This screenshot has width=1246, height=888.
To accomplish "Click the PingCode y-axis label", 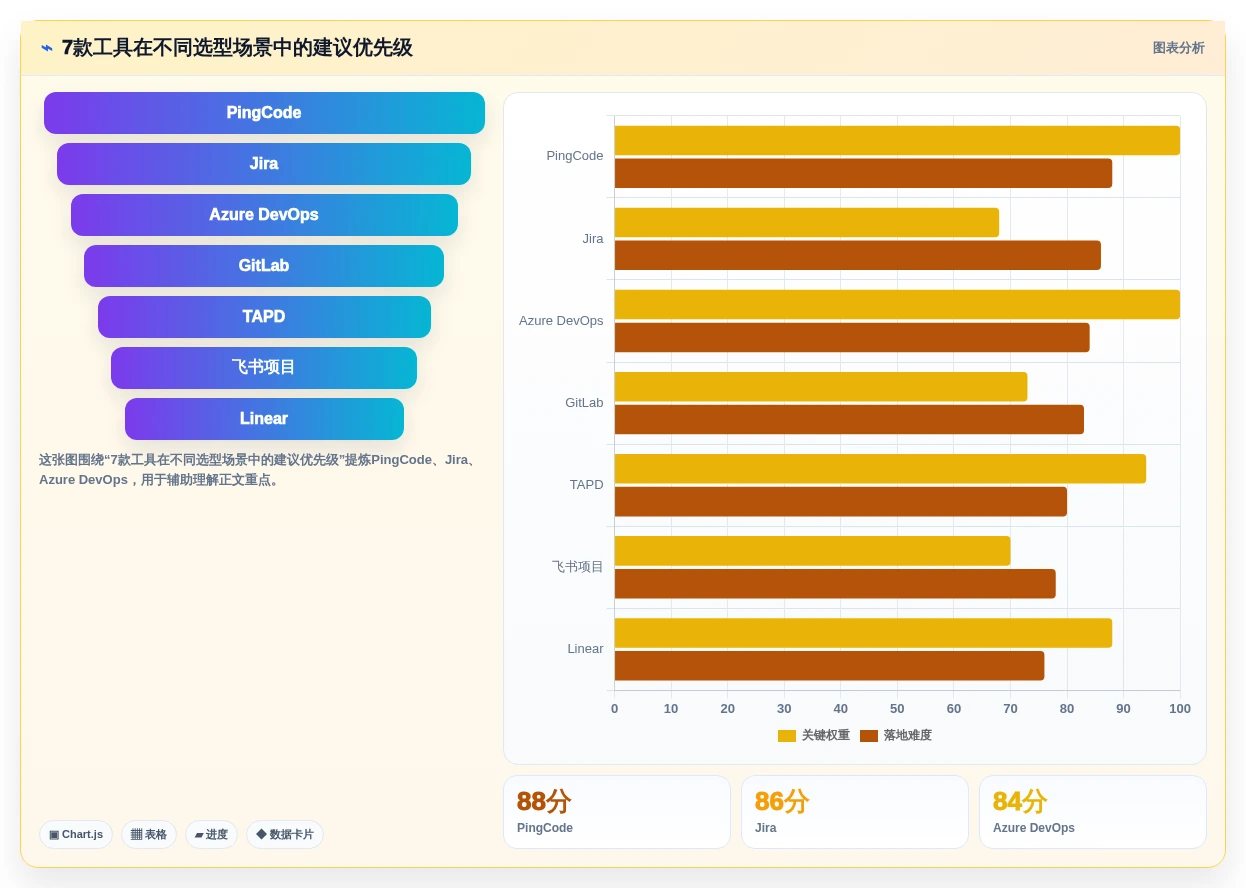I will [575, 156].
